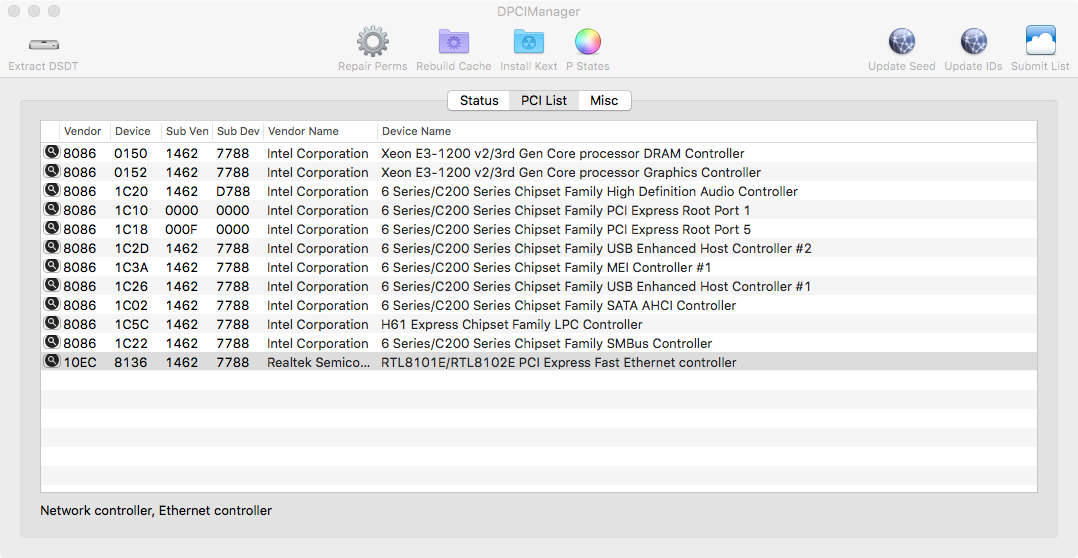Select the Xeon DRAM Controller device name
Screen dimensions: 1078x558
coord(562,153)
